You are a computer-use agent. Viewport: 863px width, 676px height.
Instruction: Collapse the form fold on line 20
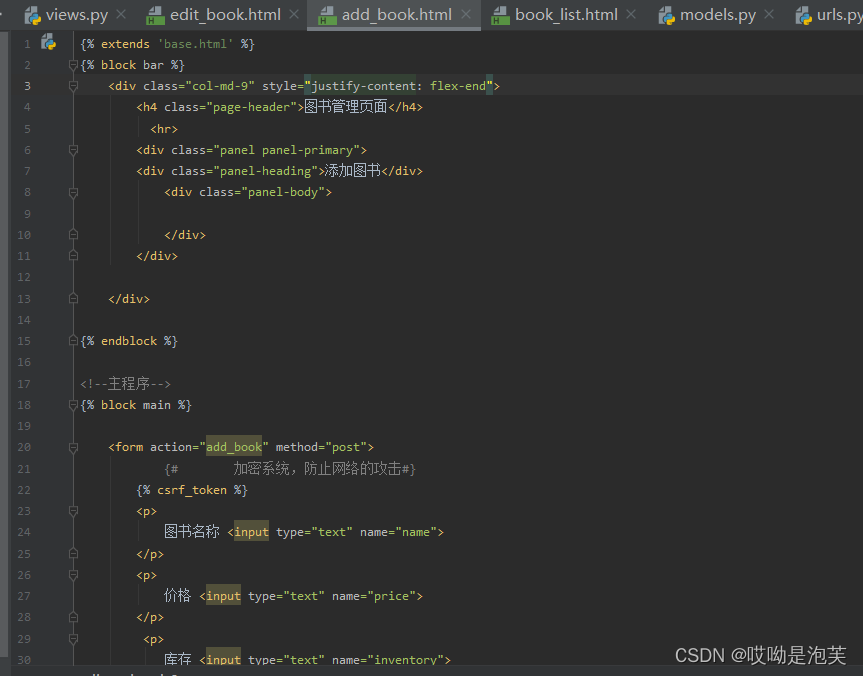pyautogui.click(x=73, y=448)
